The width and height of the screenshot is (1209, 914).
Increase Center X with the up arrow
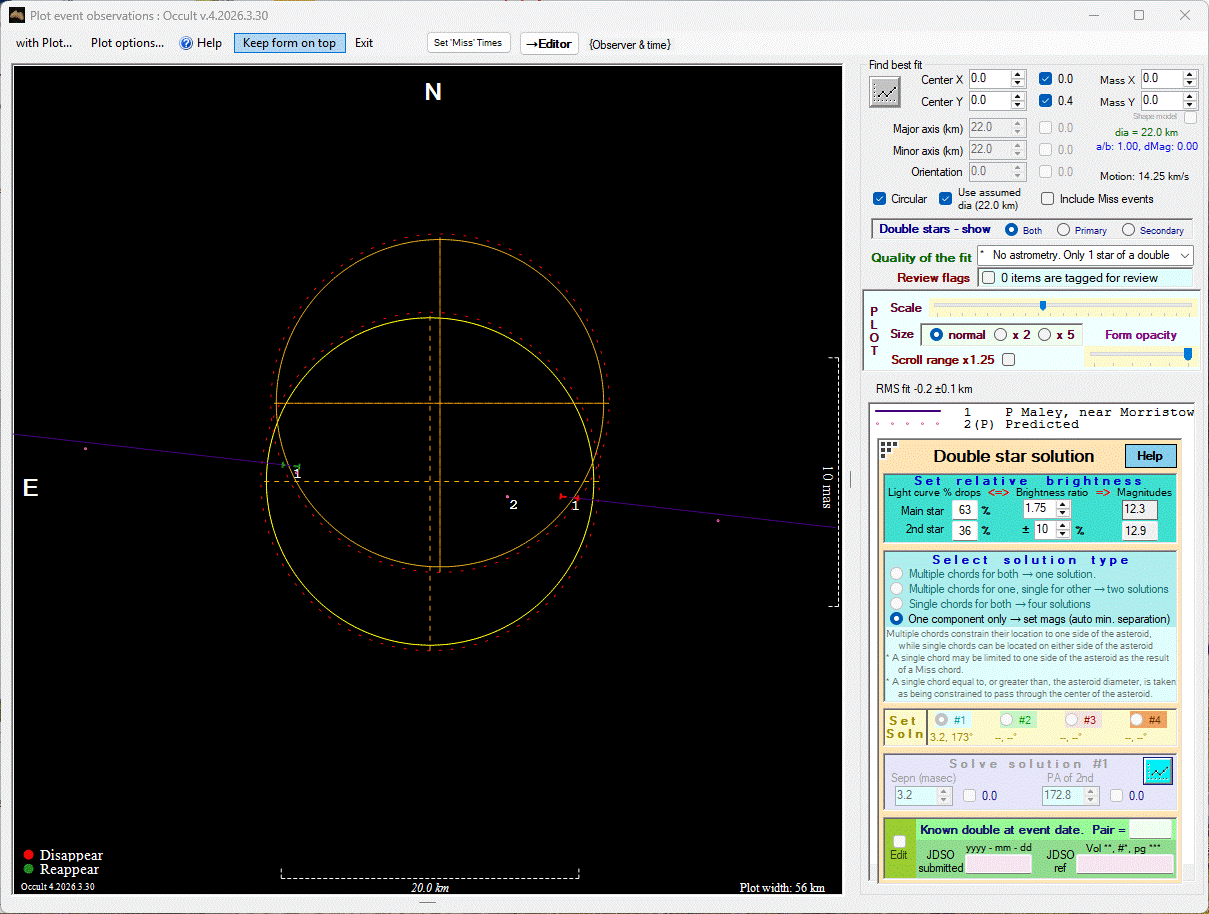click(x=1018, y=75)
